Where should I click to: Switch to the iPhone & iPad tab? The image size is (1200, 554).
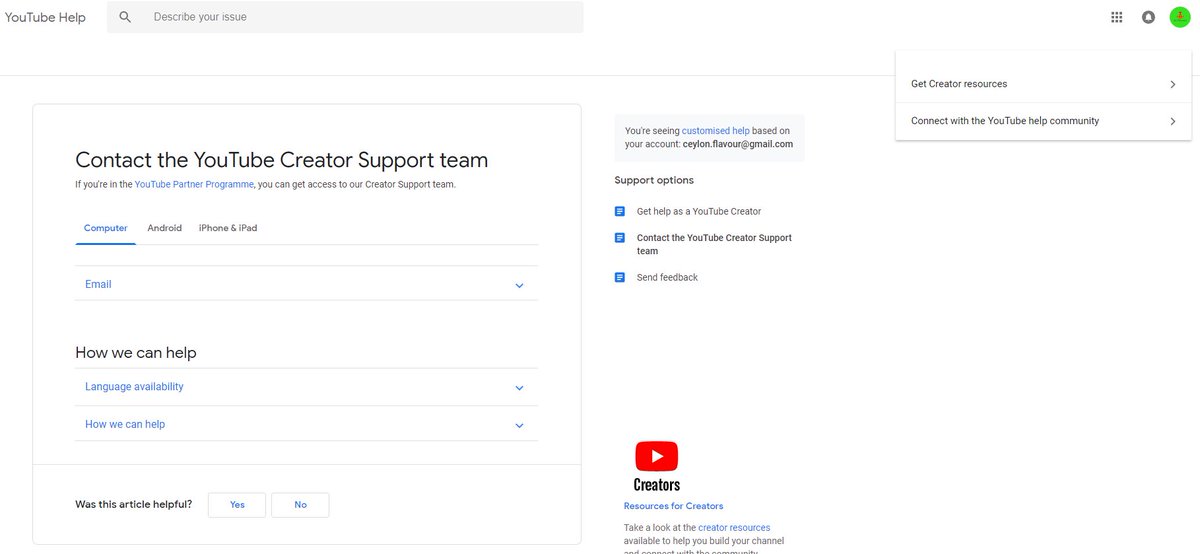228,228
